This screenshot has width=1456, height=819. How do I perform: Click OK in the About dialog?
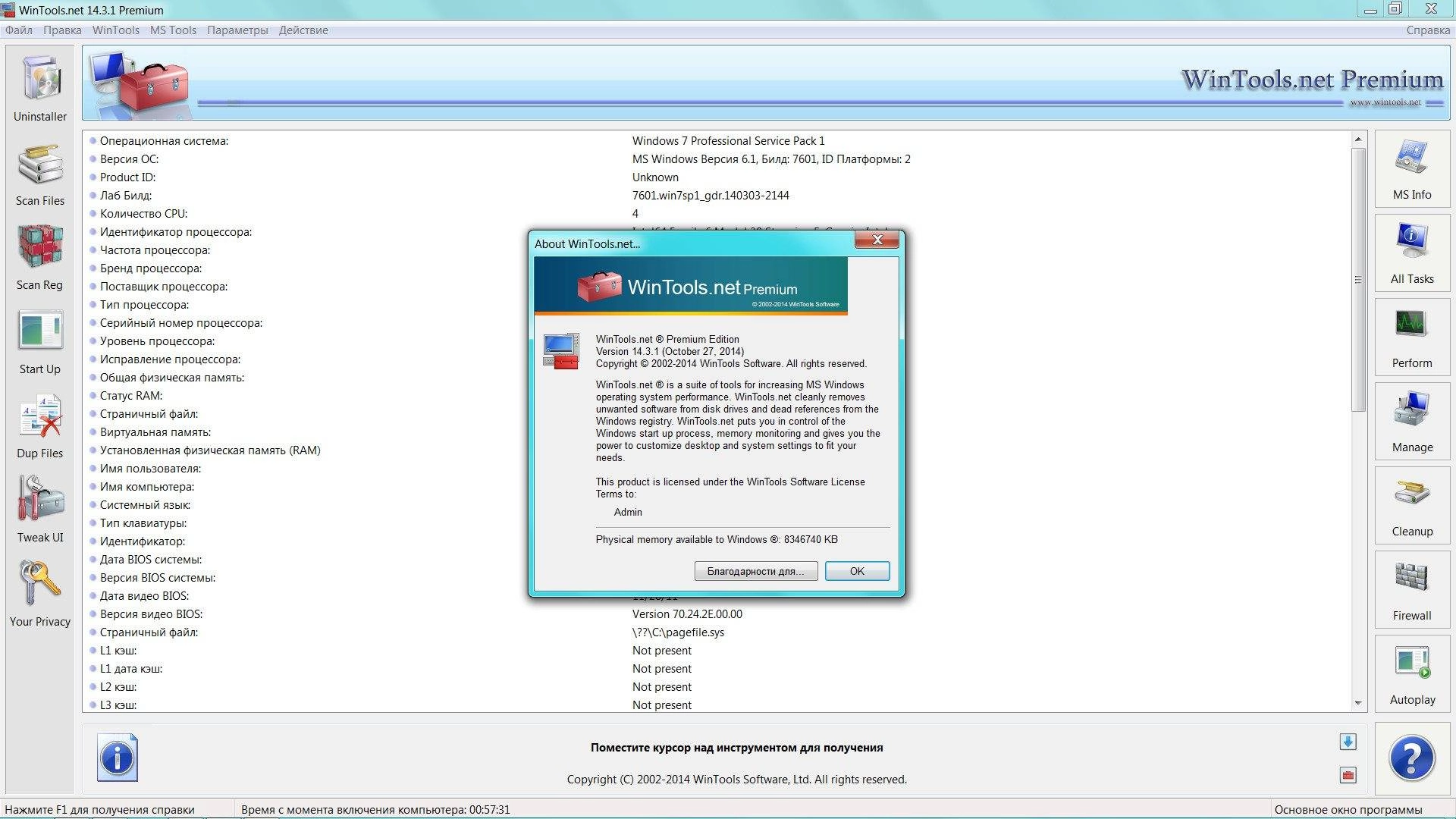(x=857, y=571)
